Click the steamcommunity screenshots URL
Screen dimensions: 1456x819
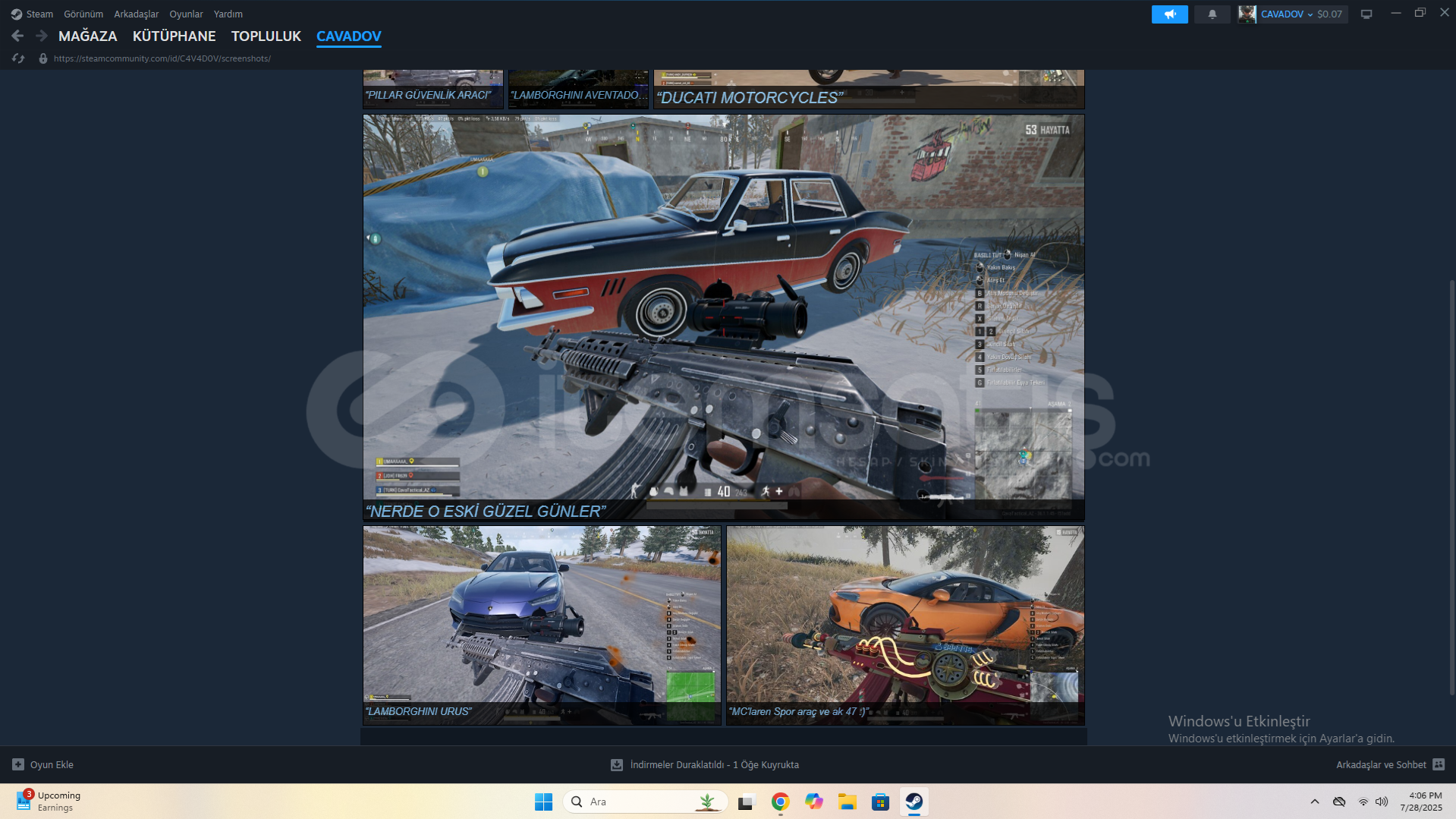click(x=162, y=58)
